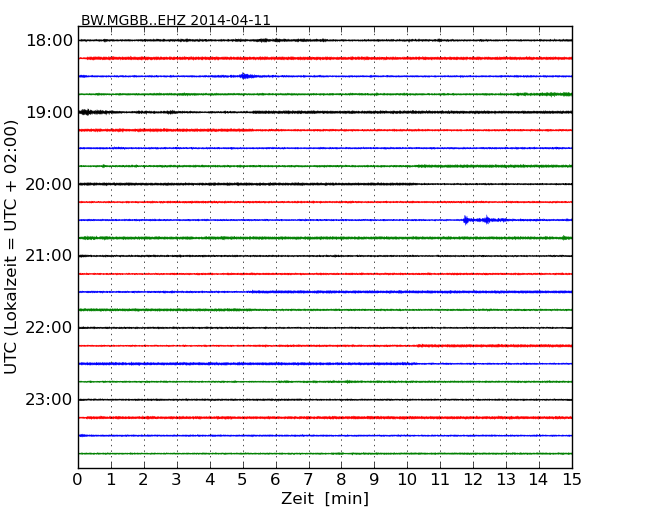Click the x-axis tick label 13
Viewport: 650px width, 520px height.
[x=506, y=479]
